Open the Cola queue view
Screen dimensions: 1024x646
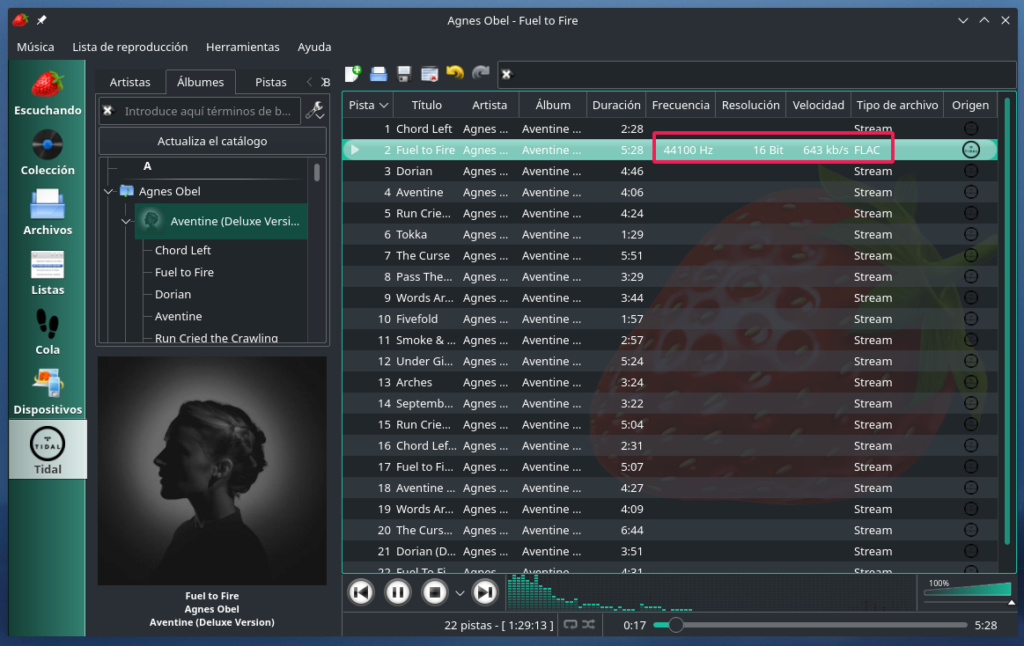click(x=47, y=332)
